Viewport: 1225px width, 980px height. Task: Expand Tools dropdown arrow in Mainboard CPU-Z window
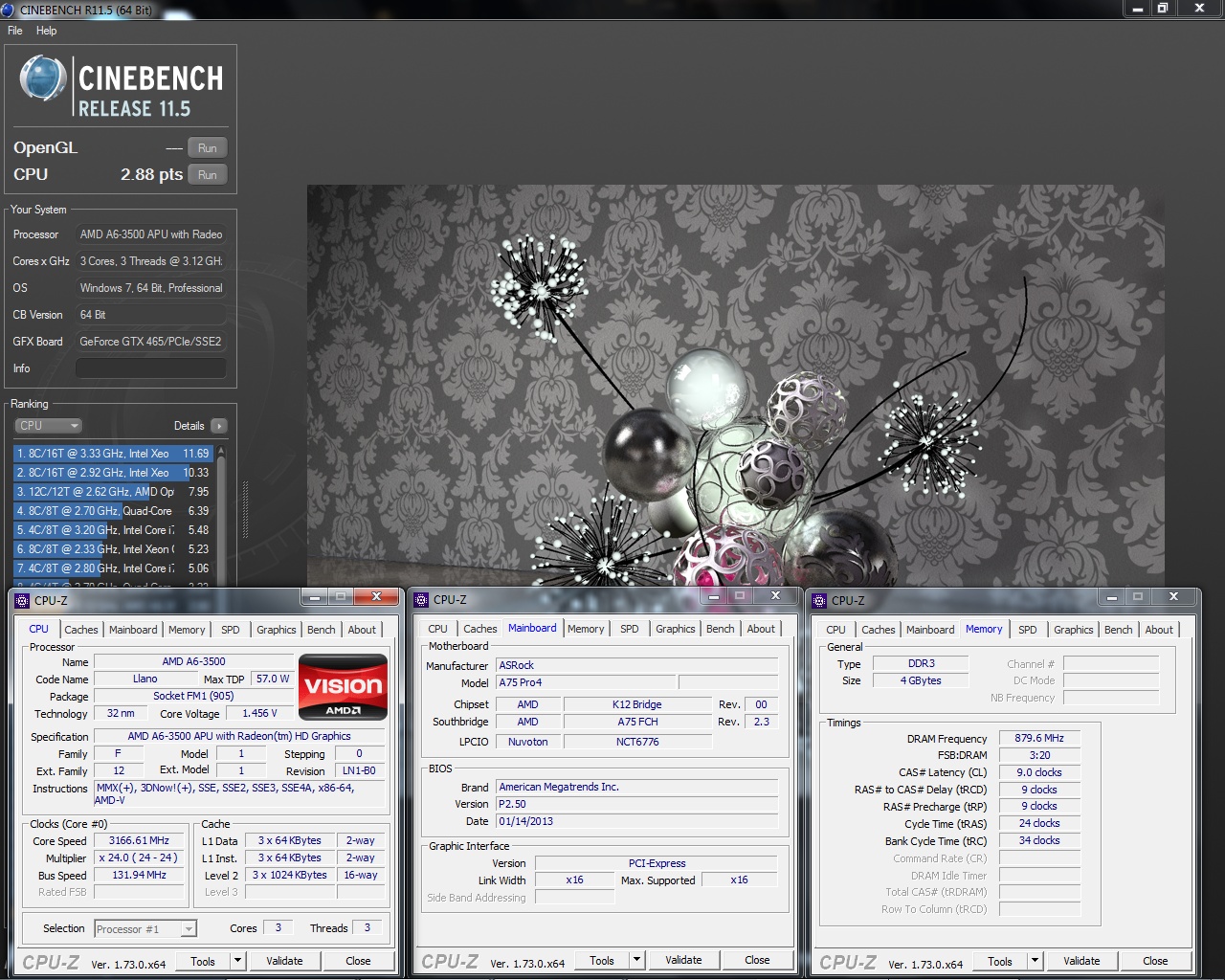pyautogui.click(x=637, y=960)
